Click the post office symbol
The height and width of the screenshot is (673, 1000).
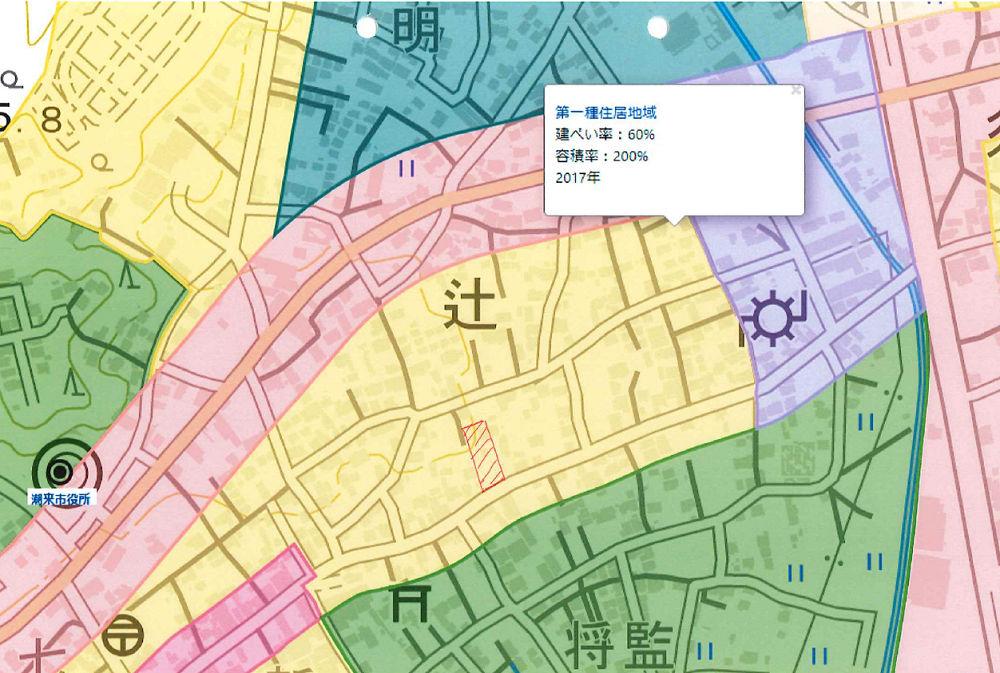tap(122, 631)
